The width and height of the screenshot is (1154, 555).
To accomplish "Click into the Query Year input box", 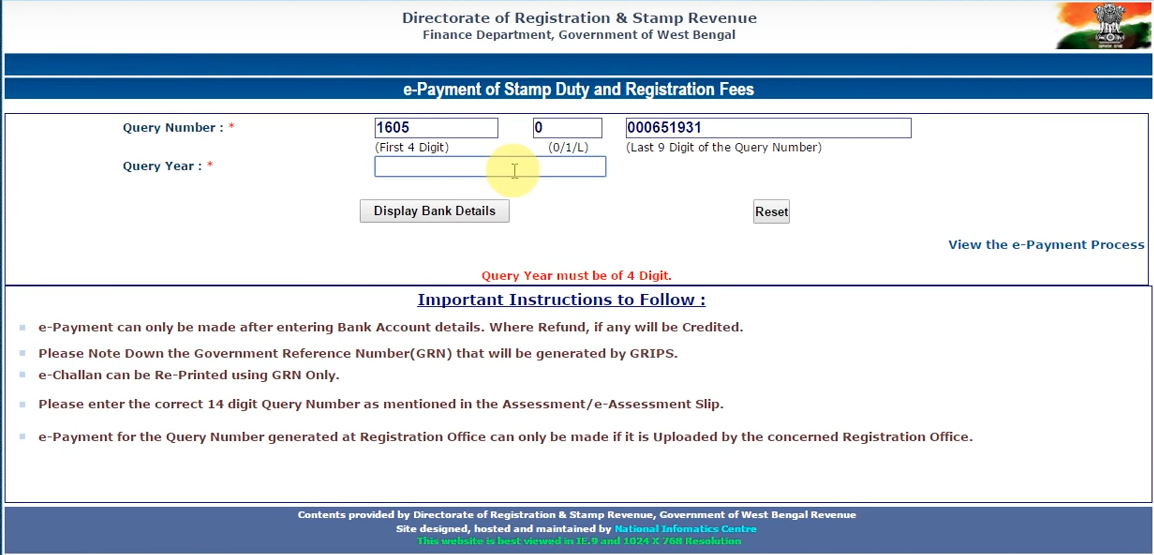I will tap(490, 166).
